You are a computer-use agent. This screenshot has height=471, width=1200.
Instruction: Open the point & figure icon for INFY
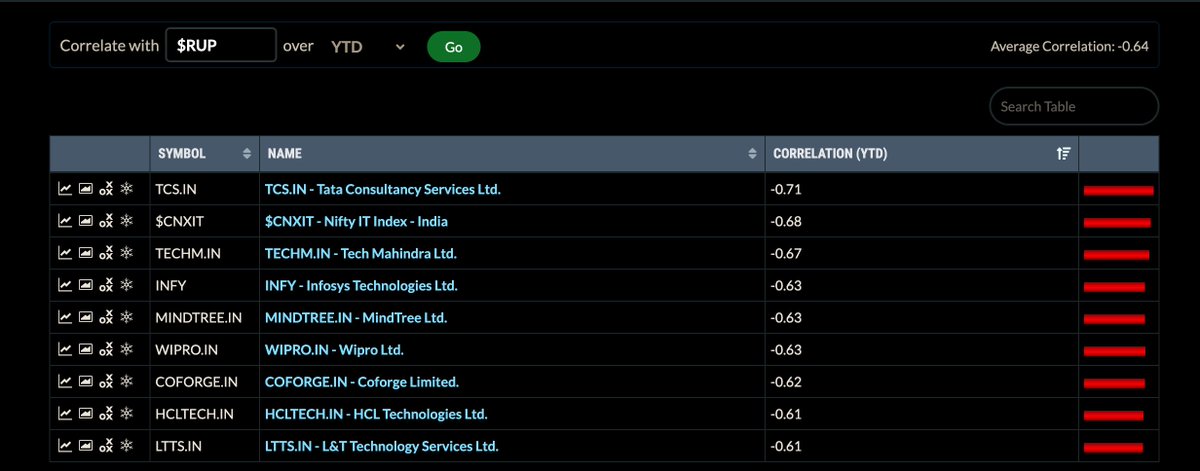pos(106,285)
